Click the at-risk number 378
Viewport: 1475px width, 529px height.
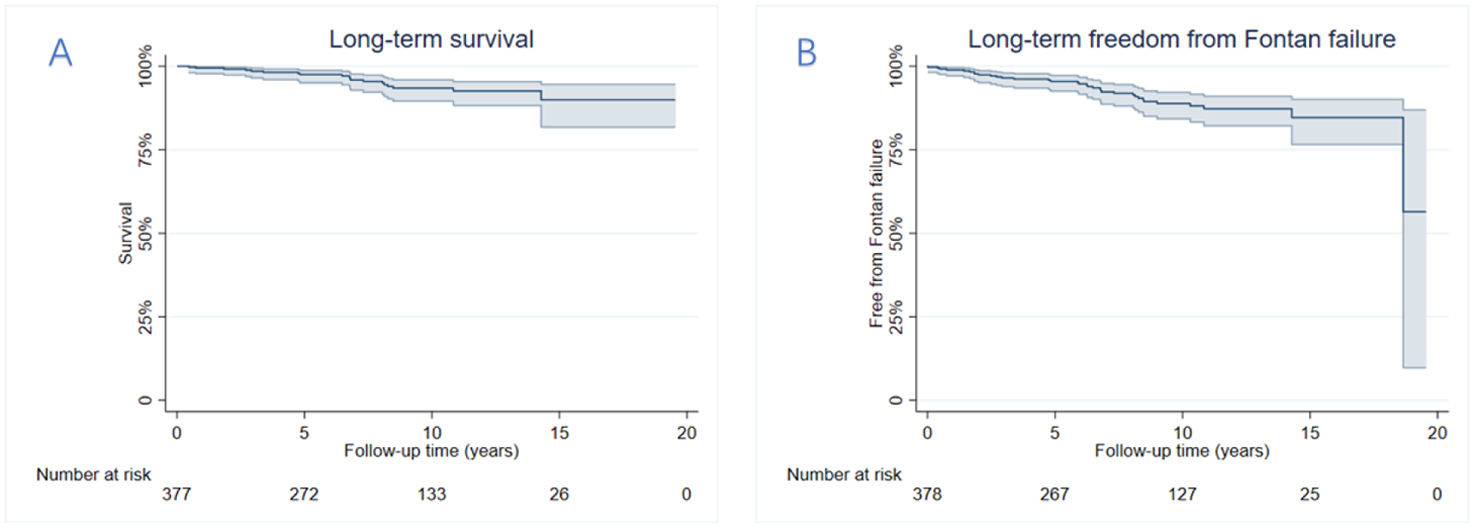pyautogui.click(x=927, y=494)
